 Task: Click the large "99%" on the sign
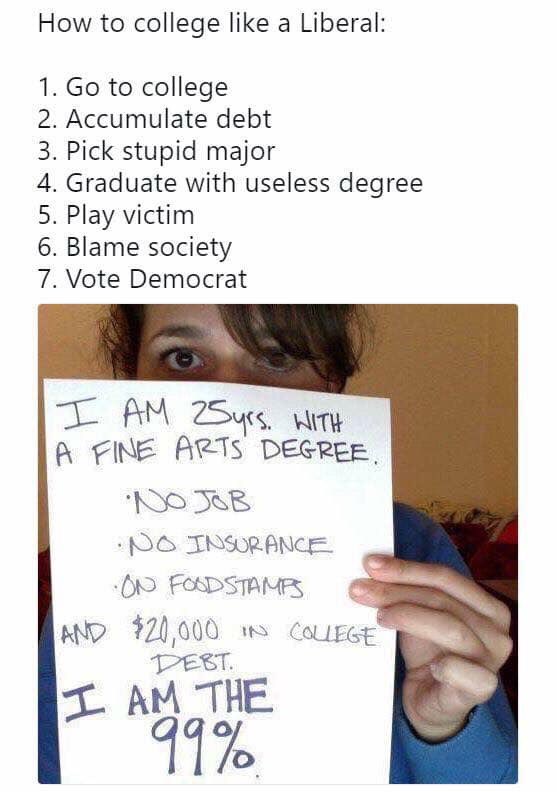click(204, 748)
